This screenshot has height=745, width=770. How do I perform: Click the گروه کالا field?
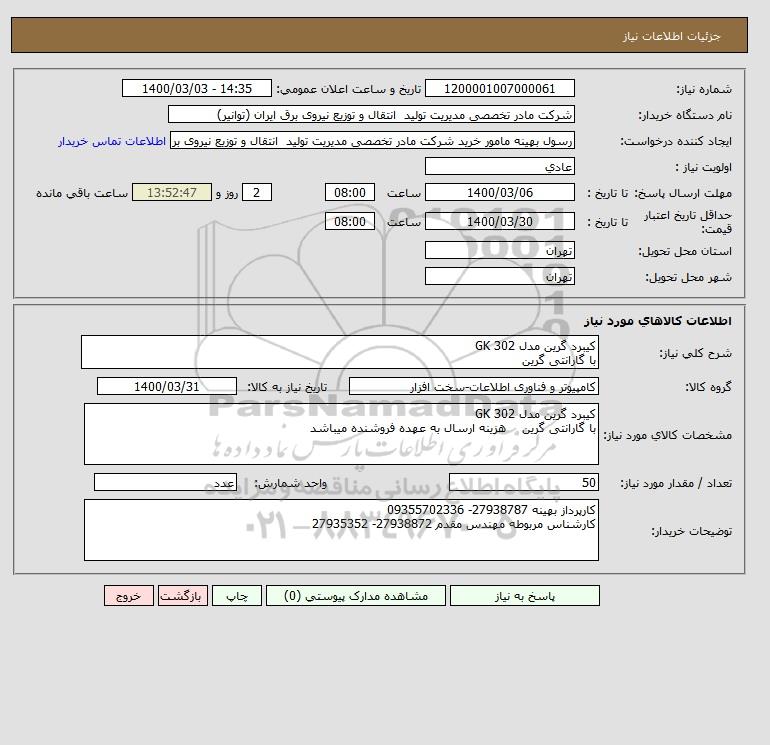click(473, 386)
